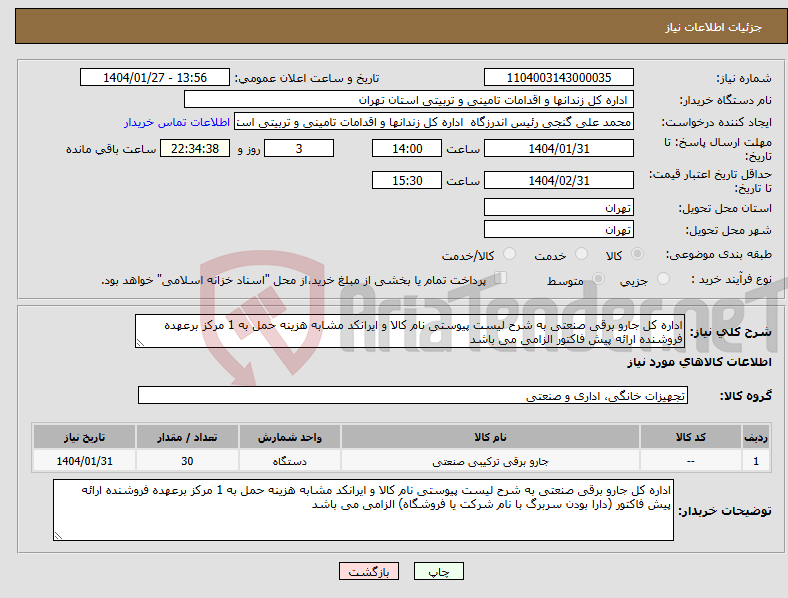Click the ردیف column header
The height and width of the screenshot is (598, 788).
(x=756, y=437)
